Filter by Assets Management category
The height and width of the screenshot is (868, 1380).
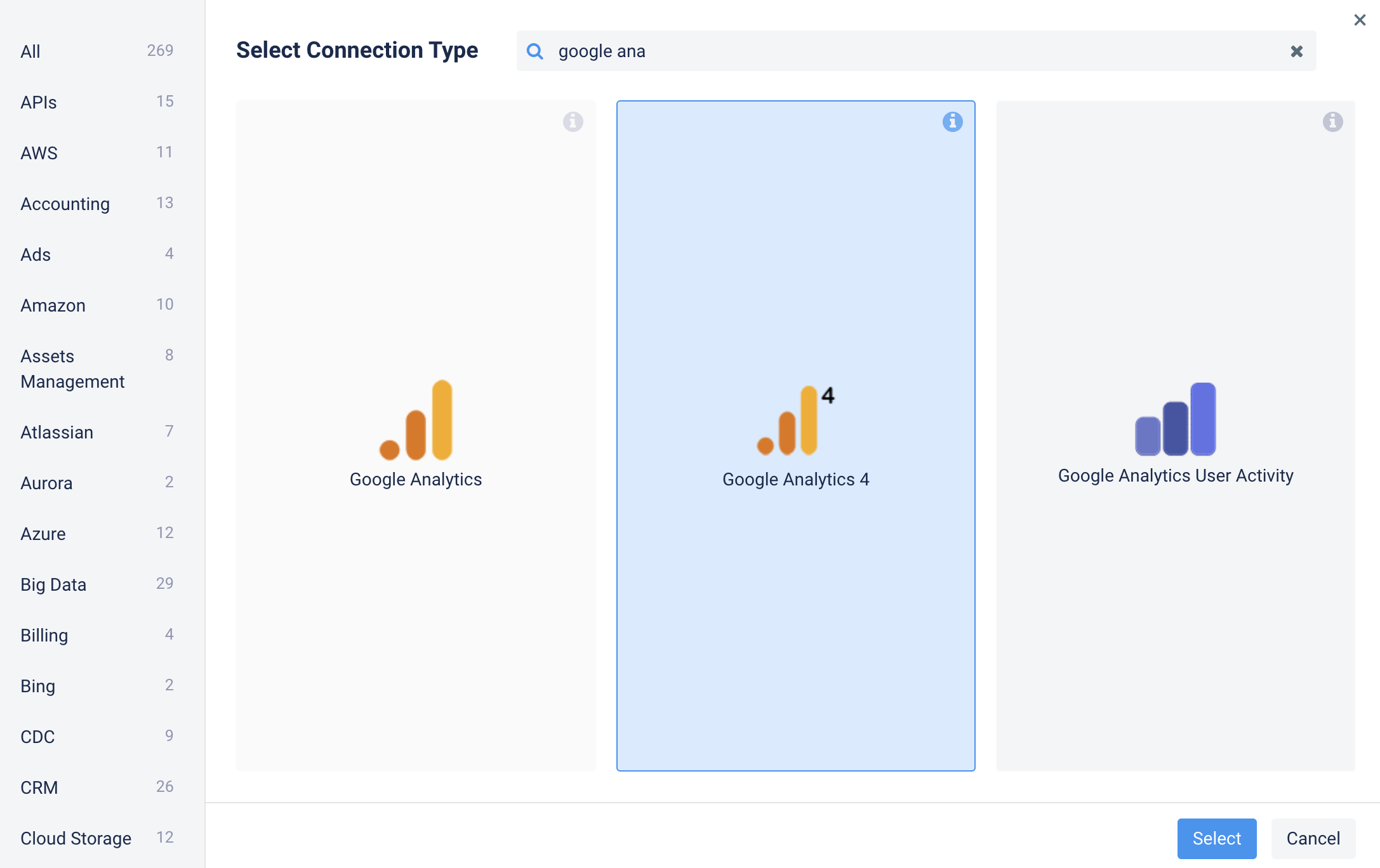click(96, 369)
